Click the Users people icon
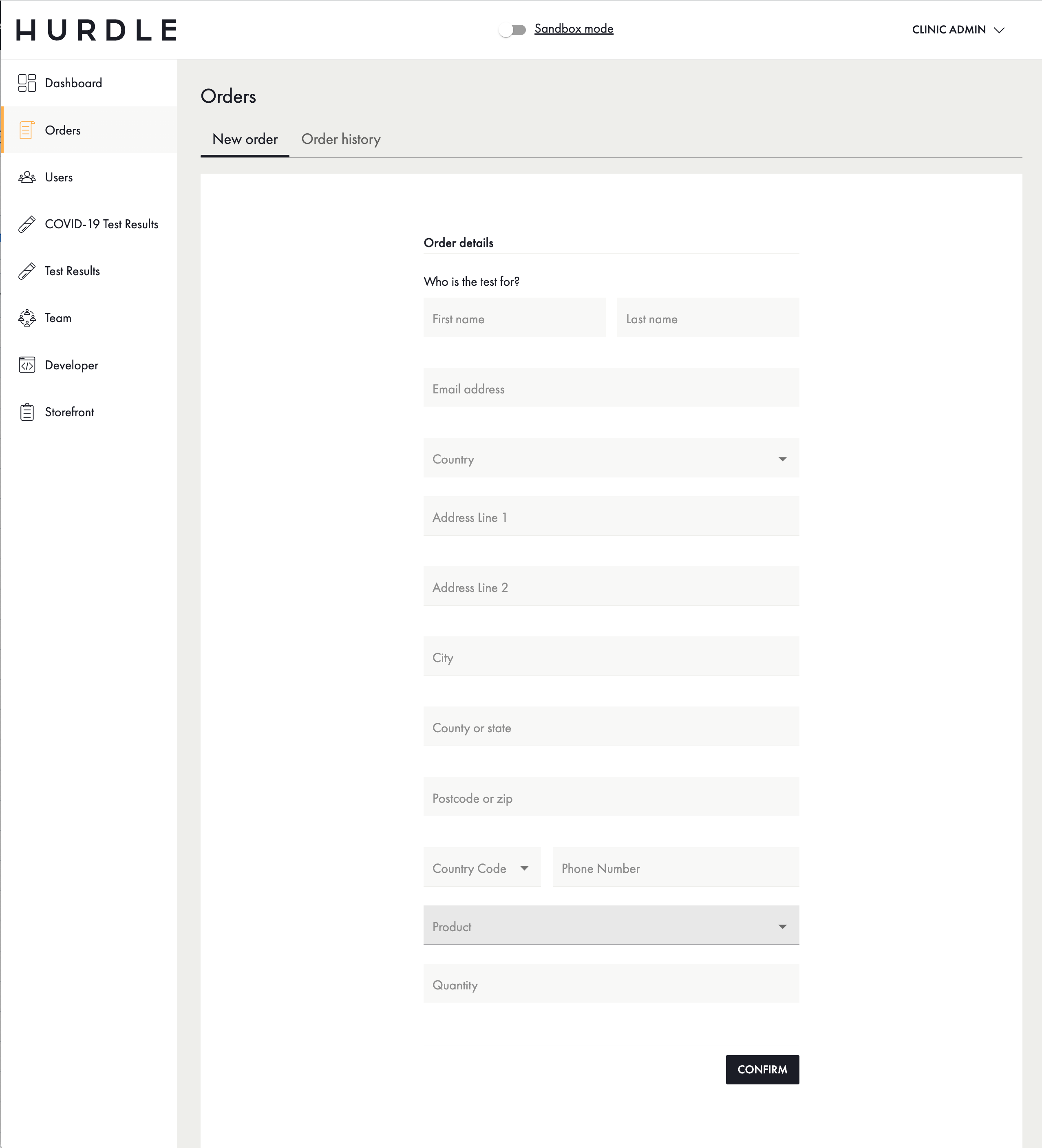Viewport: 1042px width, 1148px height. (x=27, y=178)
